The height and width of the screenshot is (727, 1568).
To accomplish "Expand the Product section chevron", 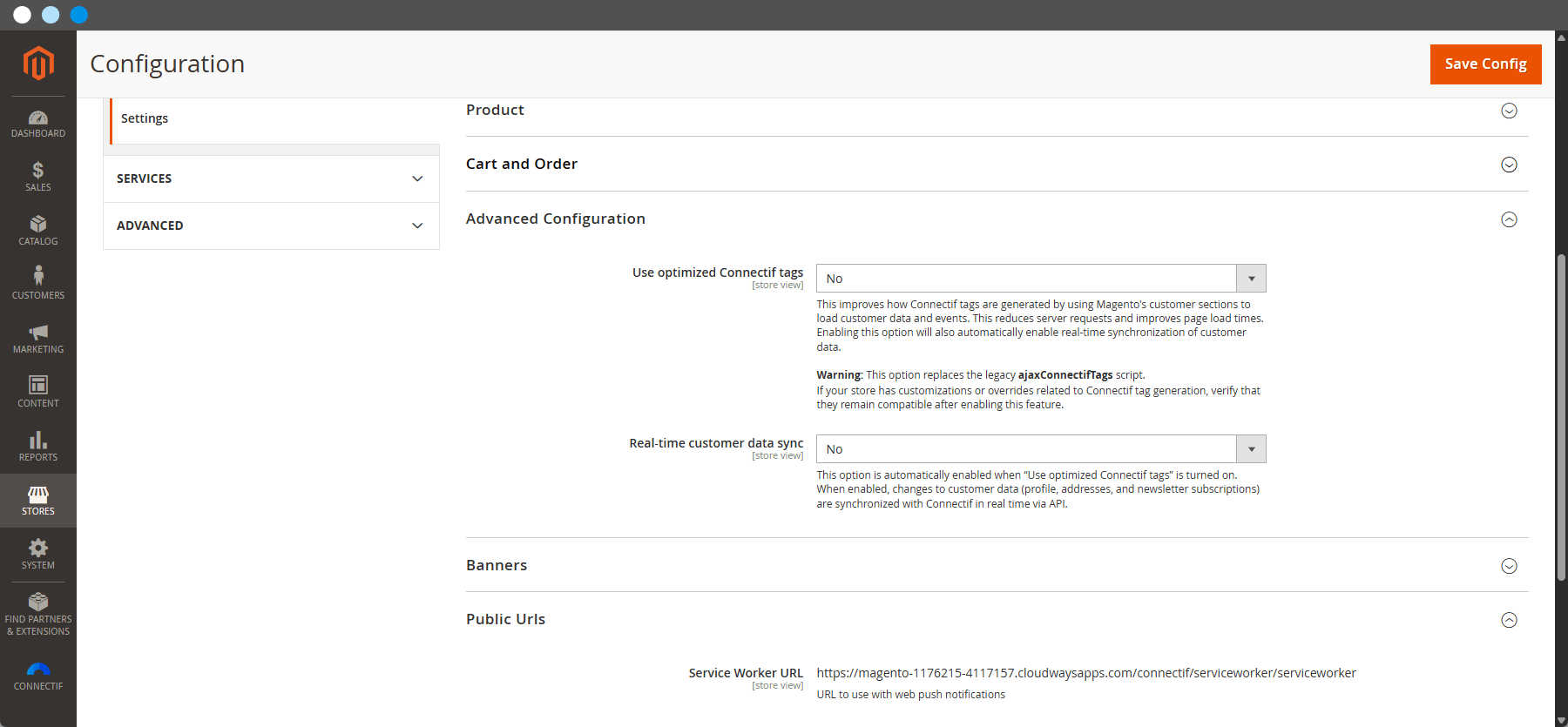I will click(1510, 111).
